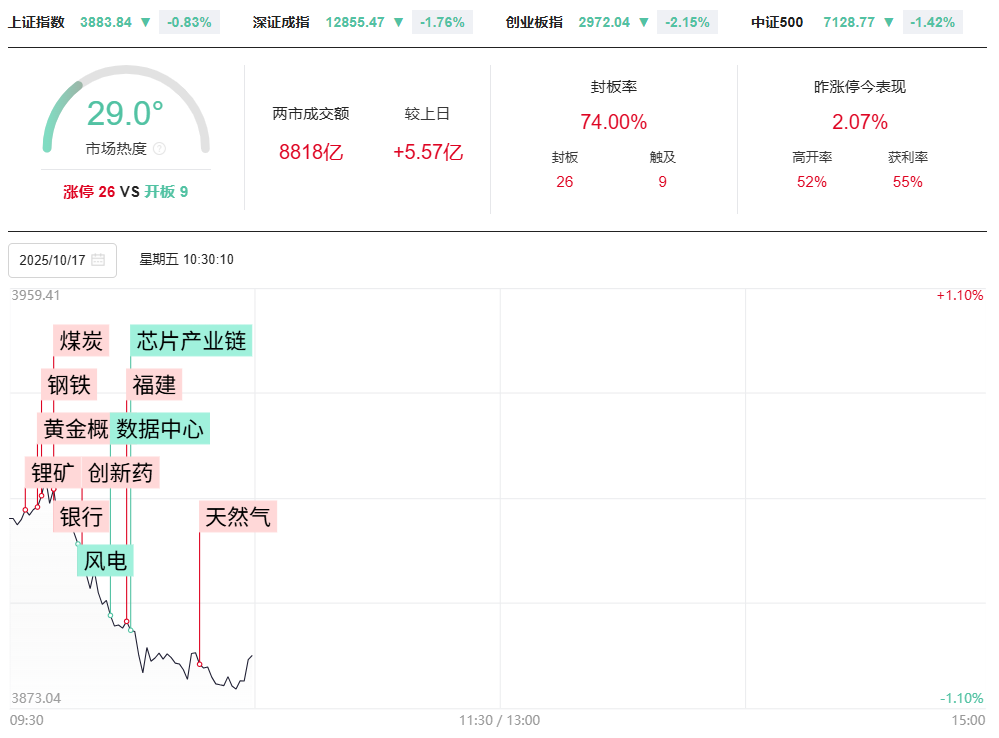Click the market heat help question icon

pyautogui.click(x=160, y=149)
